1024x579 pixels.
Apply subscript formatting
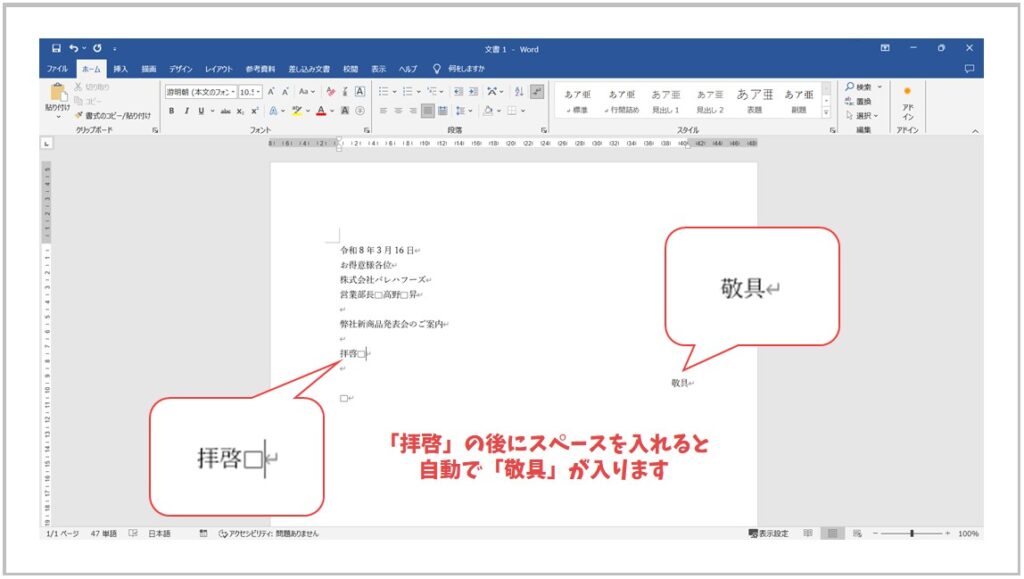click(x=240, y=111)
